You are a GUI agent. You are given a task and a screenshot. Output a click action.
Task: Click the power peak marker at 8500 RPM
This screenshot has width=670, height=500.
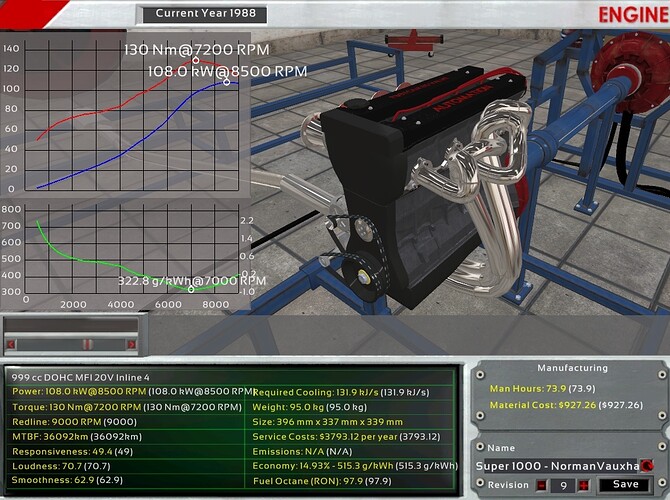click(227, 81)
